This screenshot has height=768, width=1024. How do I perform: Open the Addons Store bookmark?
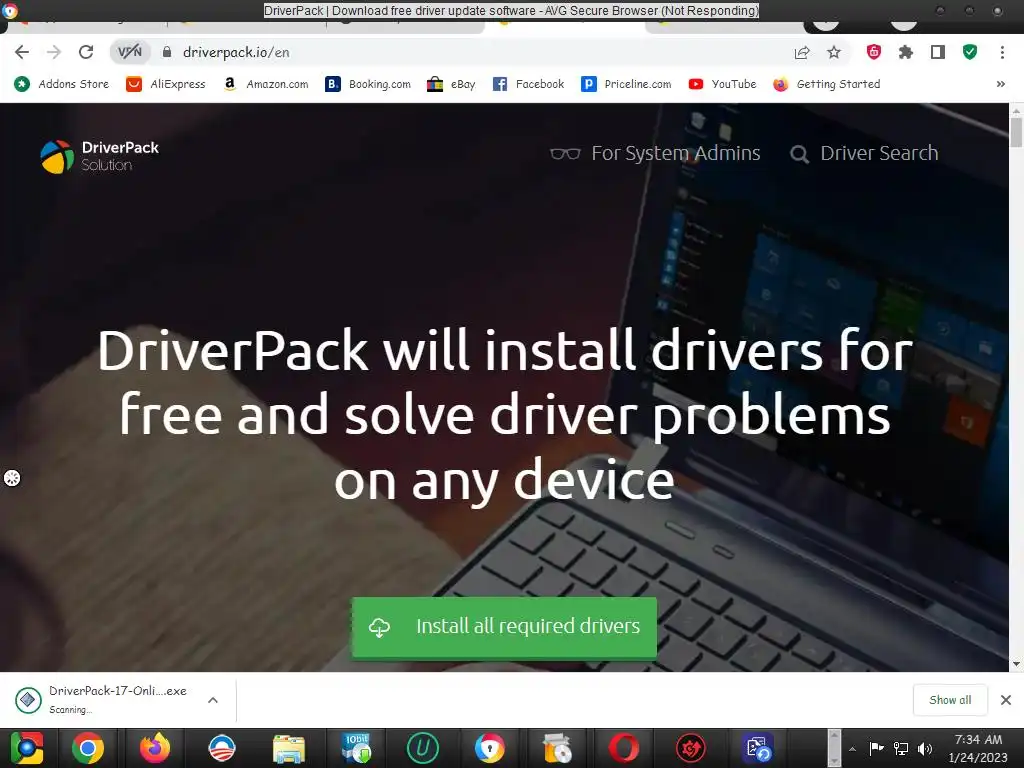pyautogui.click(x=61, y=84)
